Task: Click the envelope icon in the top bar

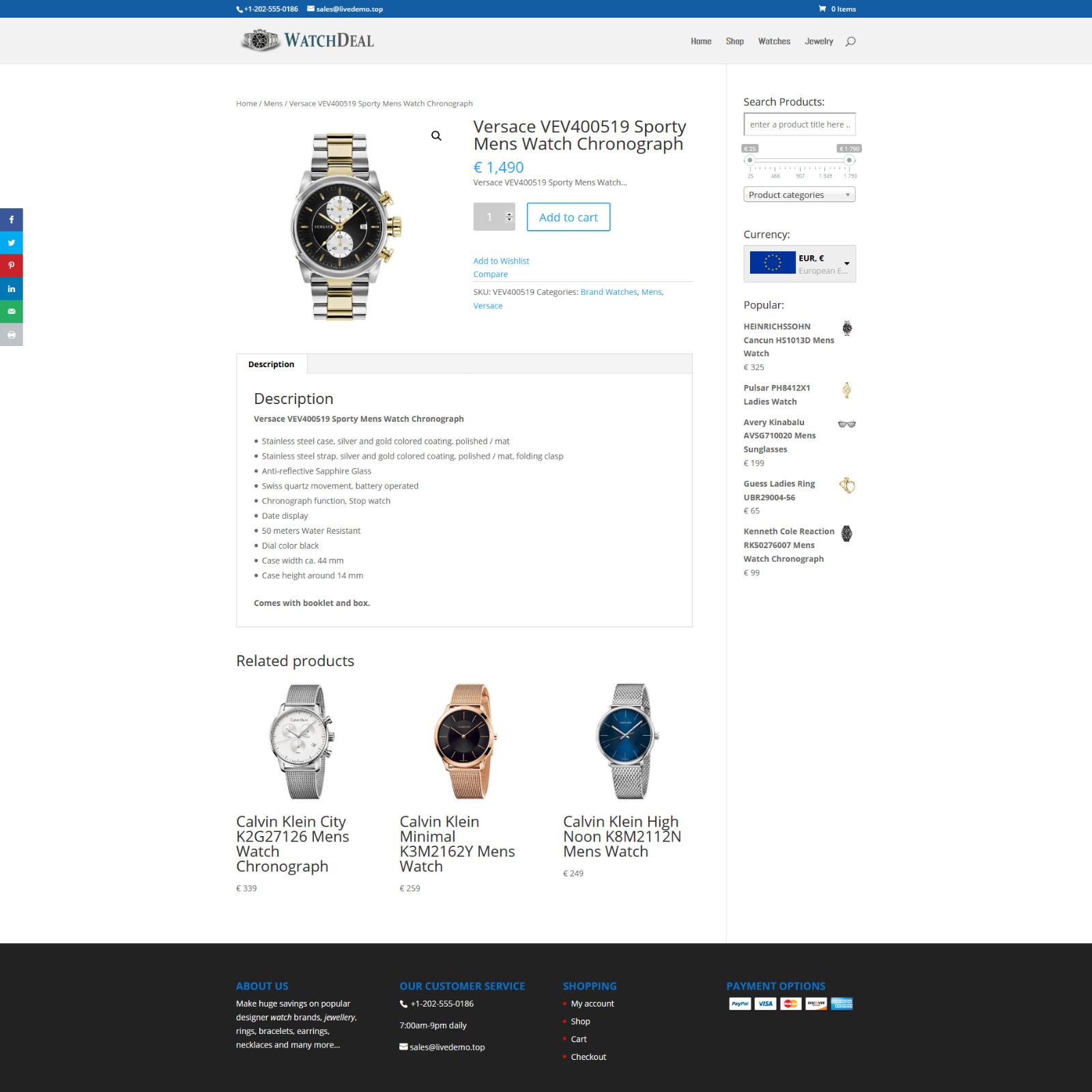Action: pyautogui.click(x=311, y=9)
